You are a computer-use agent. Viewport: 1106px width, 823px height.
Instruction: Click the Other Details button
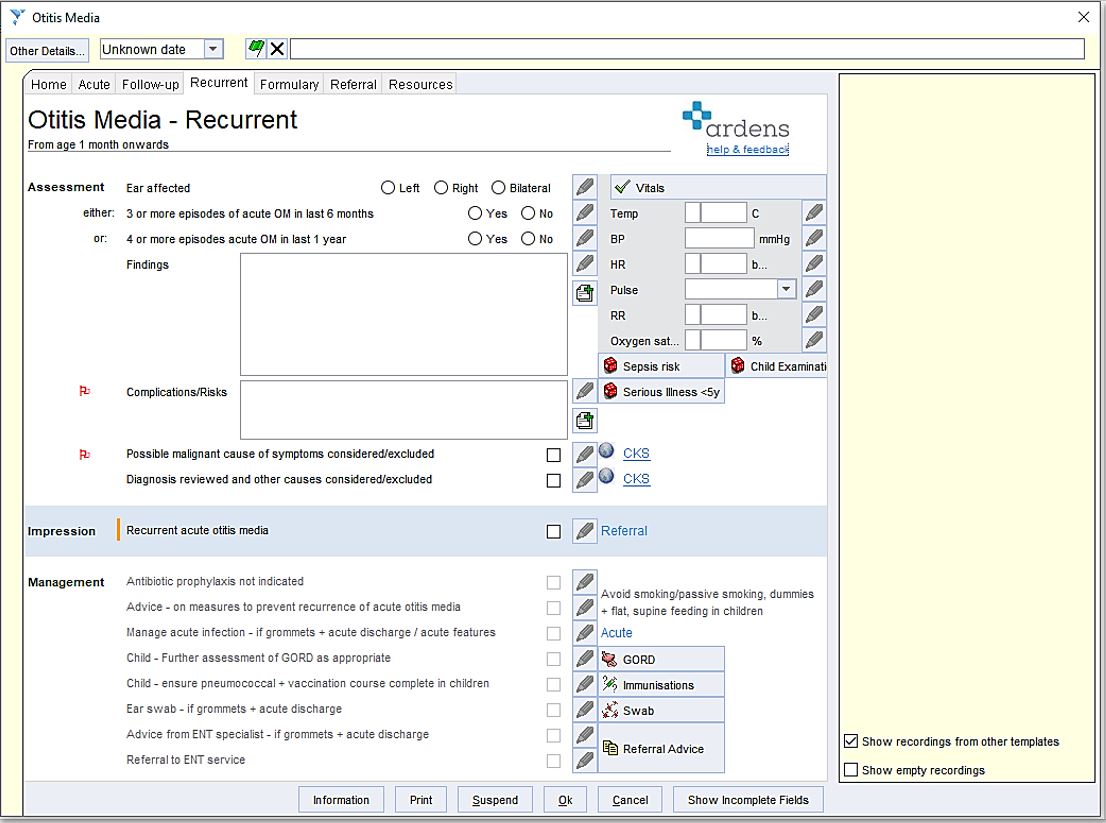point(47,51)
